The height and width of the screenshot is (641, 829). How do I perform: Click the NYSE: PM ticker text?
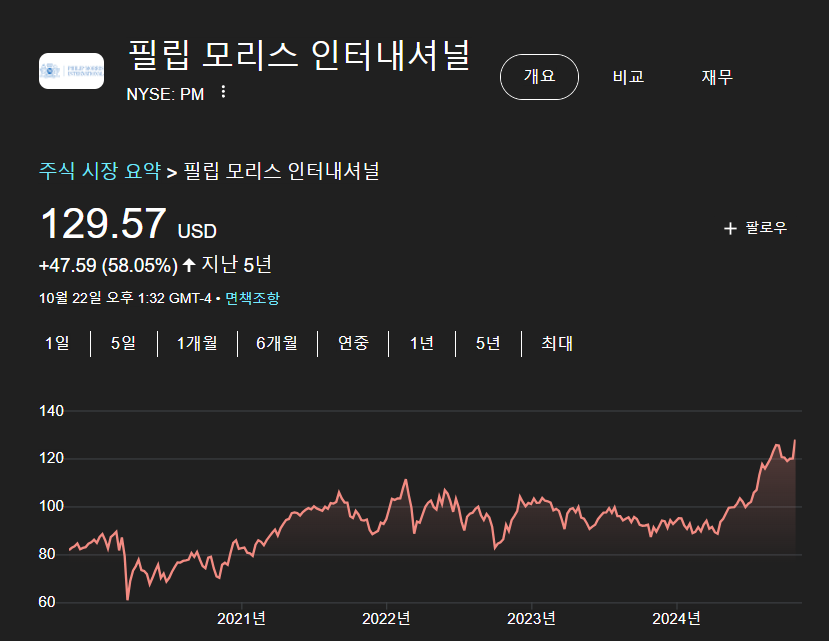(x=165, y=94)
